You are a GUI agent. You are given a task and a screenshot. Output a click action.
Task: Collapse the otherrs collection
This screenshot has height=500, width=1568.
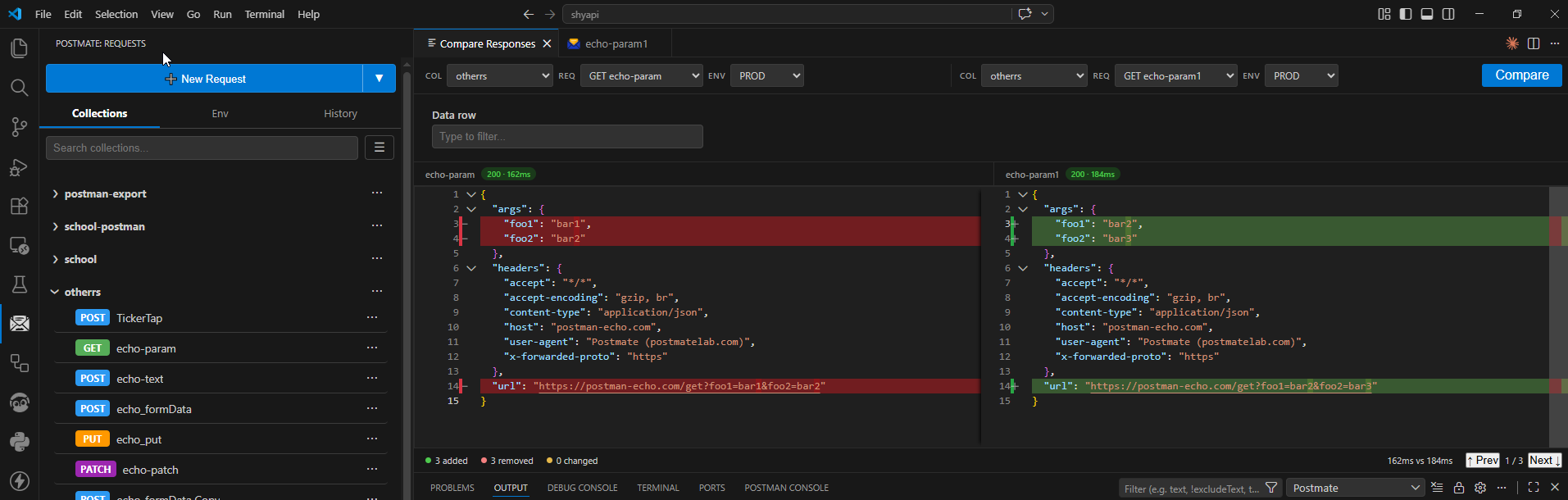(x=55, y=292)
